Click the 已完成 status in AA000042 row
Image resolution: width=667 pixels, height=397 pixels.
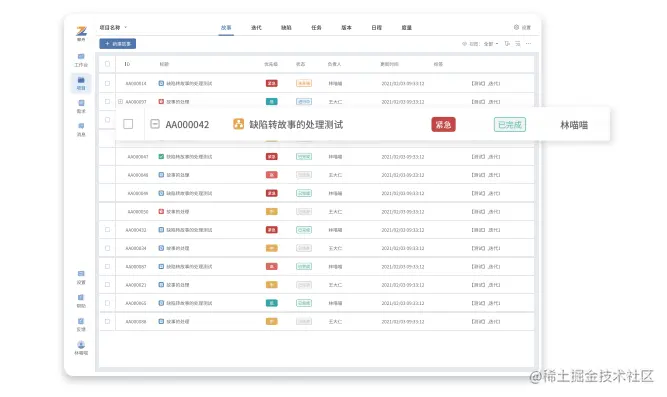(510, 125)
